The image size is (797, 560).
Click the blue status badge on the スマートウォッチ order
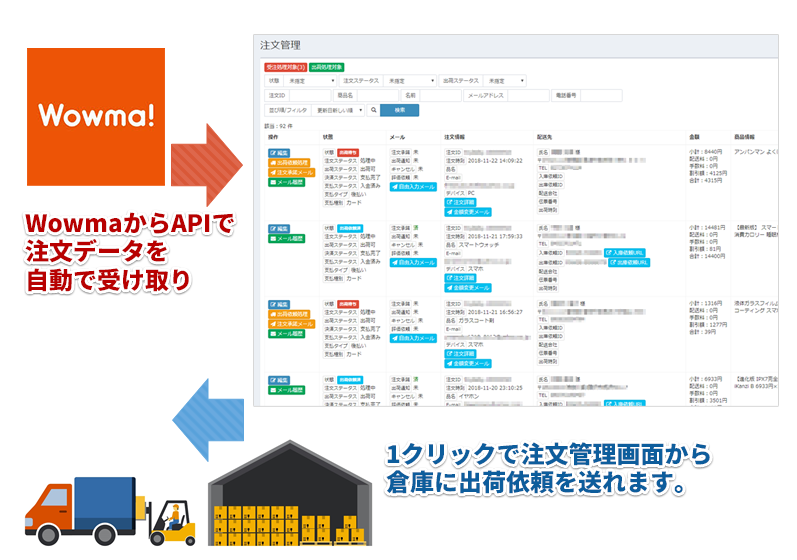[x=350, y=228]
